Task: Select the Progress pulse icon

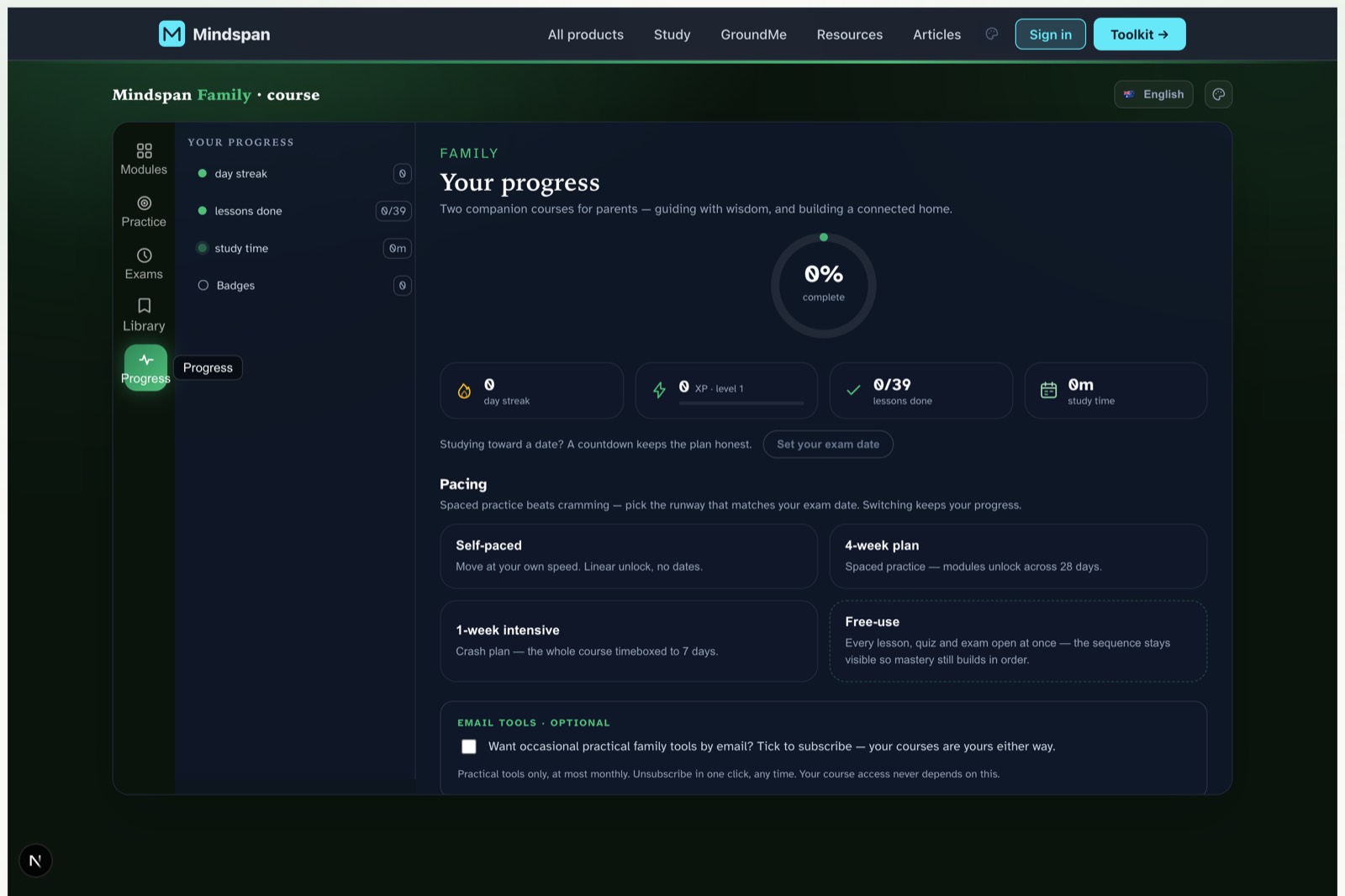Action: (x=146, y=360)
